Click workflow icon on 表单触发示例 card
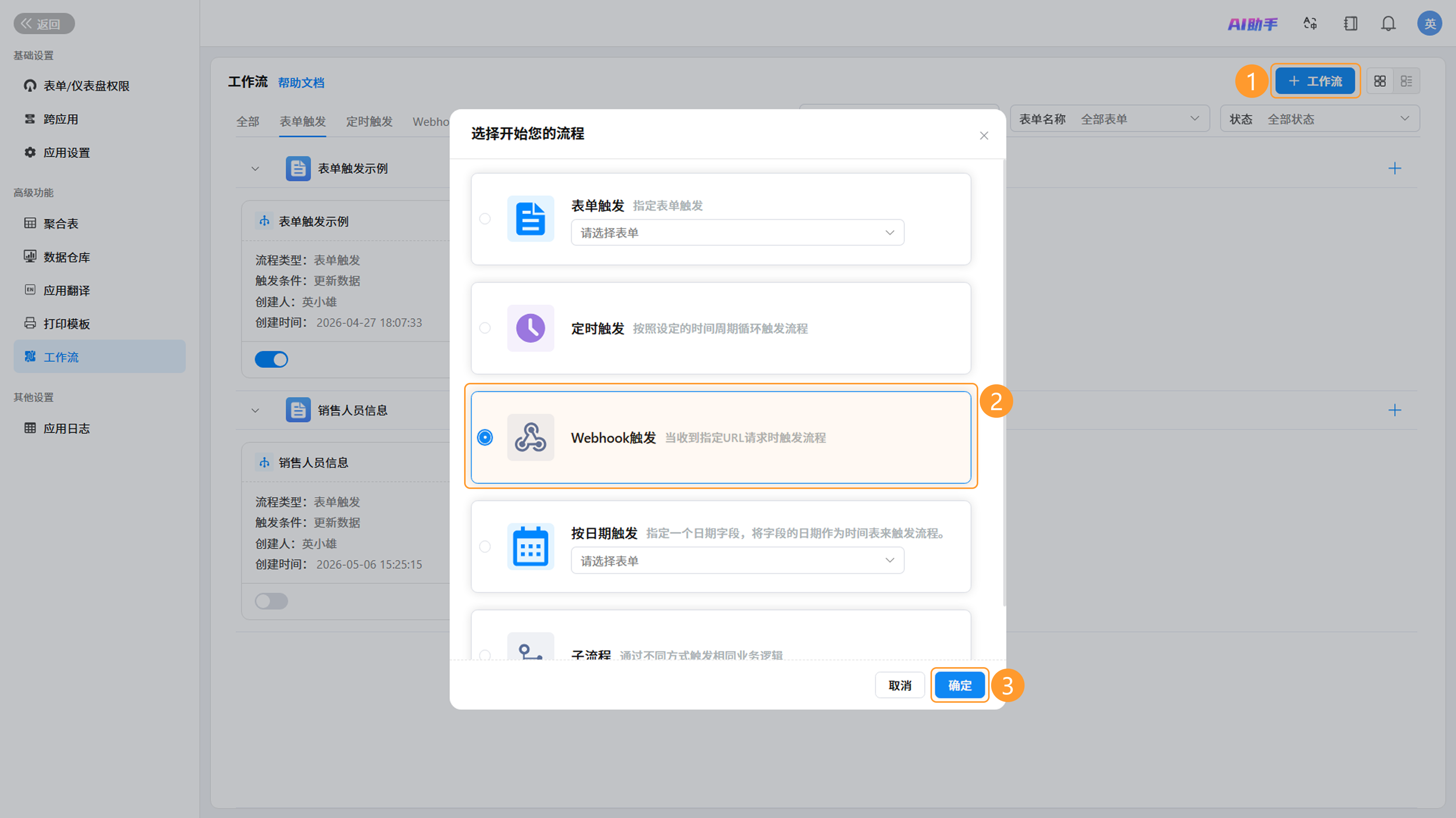 (x=264, y=221)
